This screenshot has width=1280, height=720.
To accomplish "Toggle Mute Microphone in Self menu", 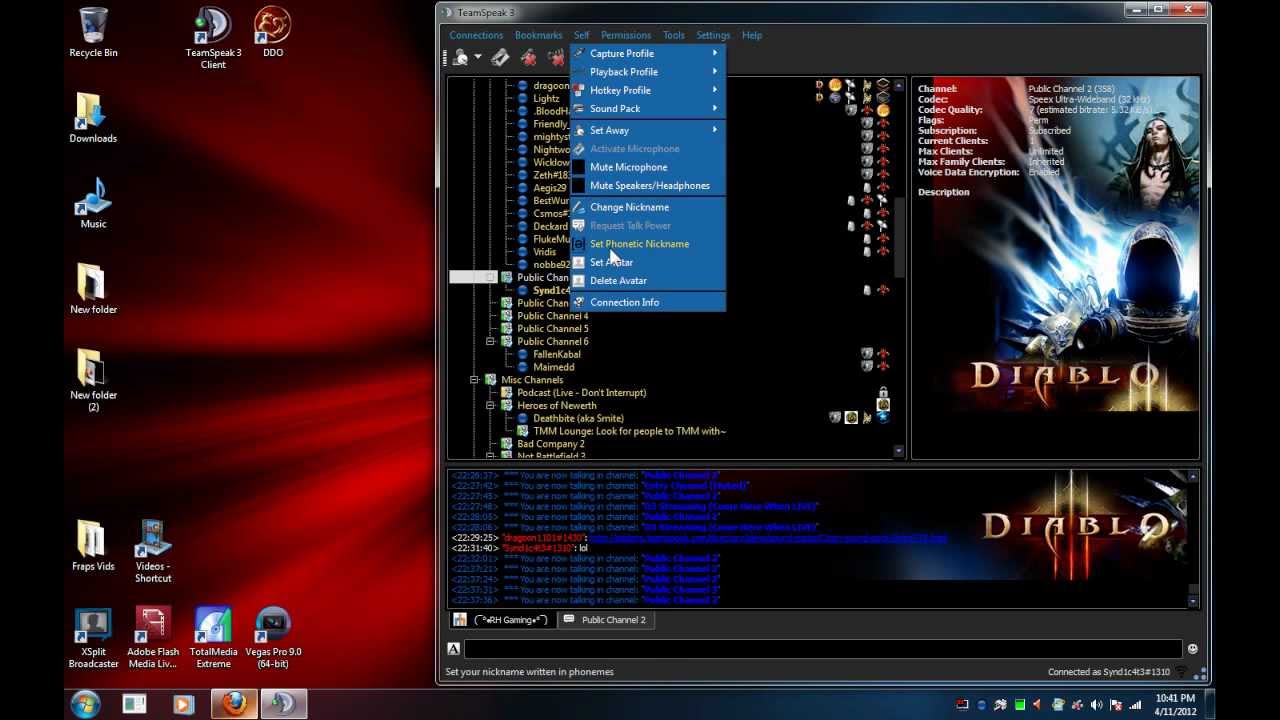I will pos(647,167).
